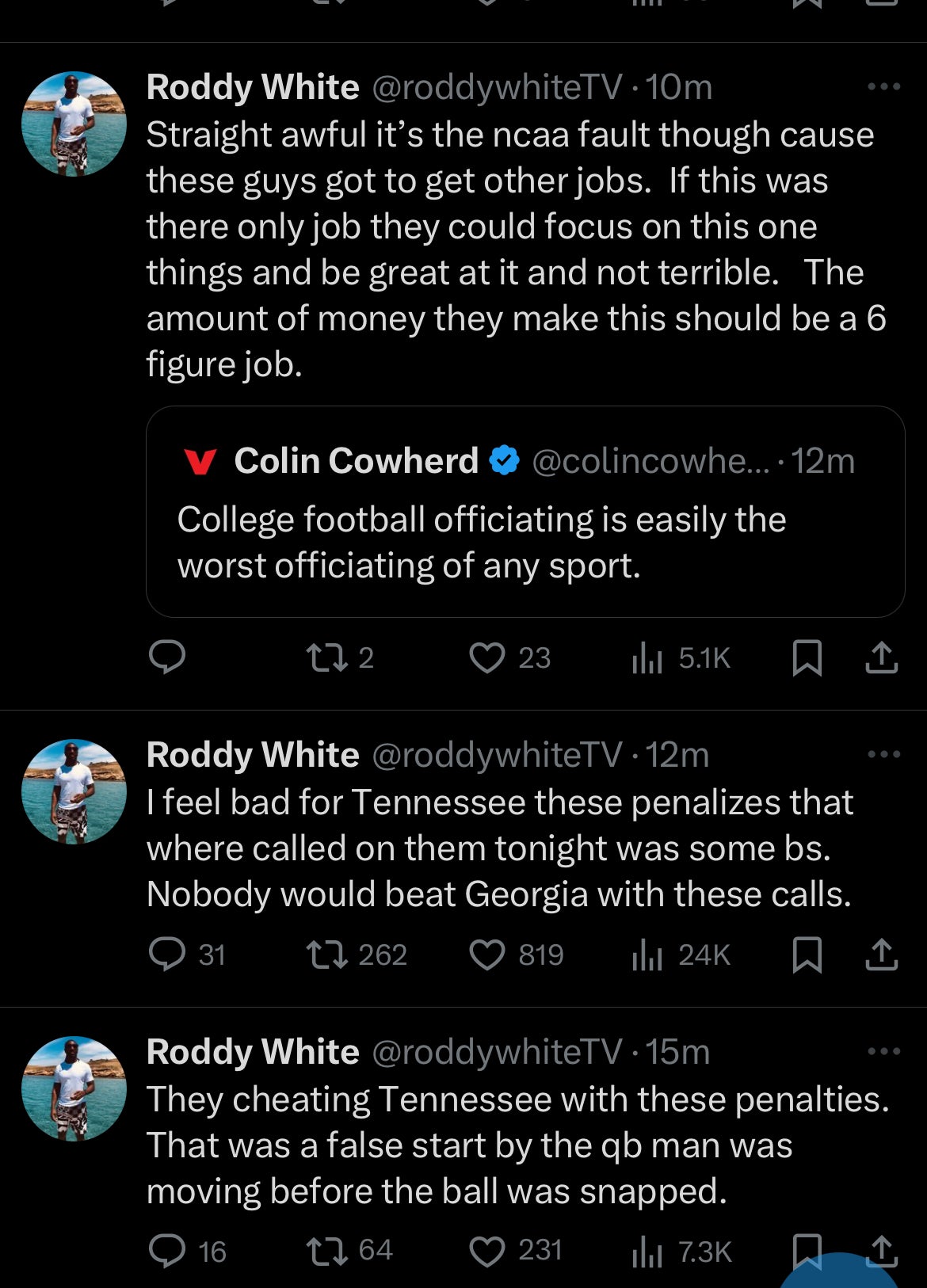
Task: Bookmark the Tennessee penalties tweet at 12m
Action: pos(807,955)
